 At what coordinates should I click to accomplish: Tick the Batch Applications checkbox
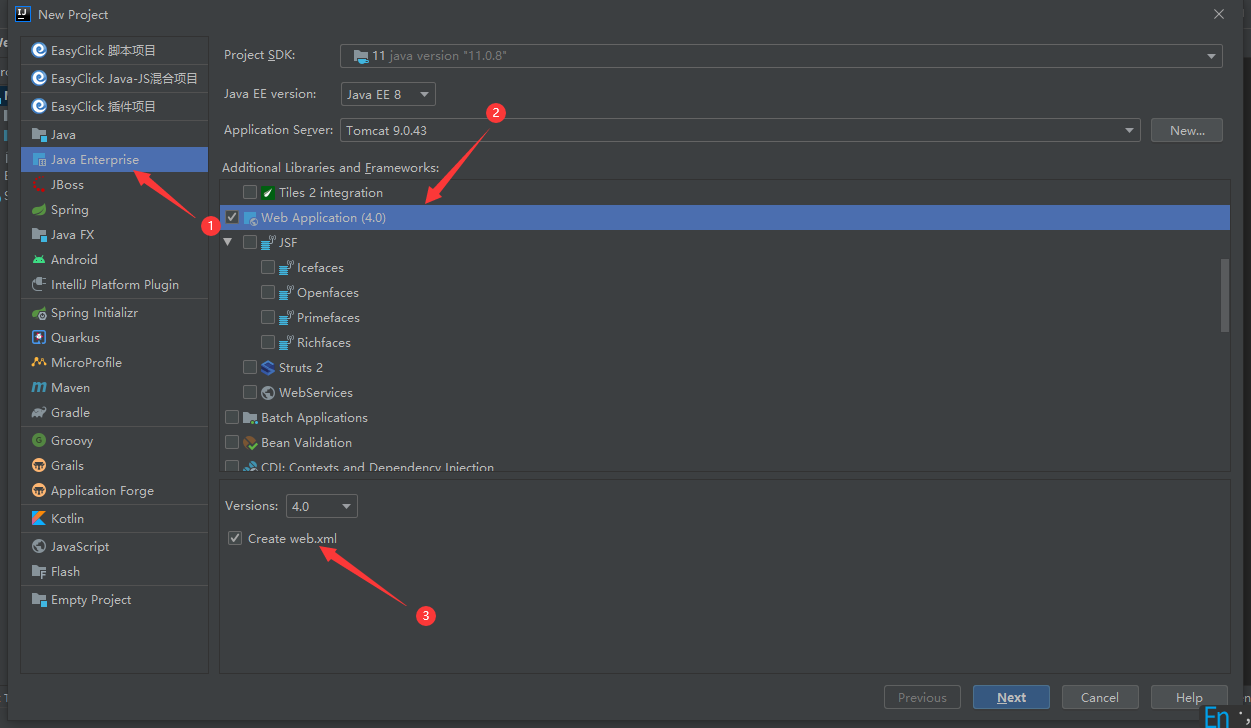click(232, 418)
